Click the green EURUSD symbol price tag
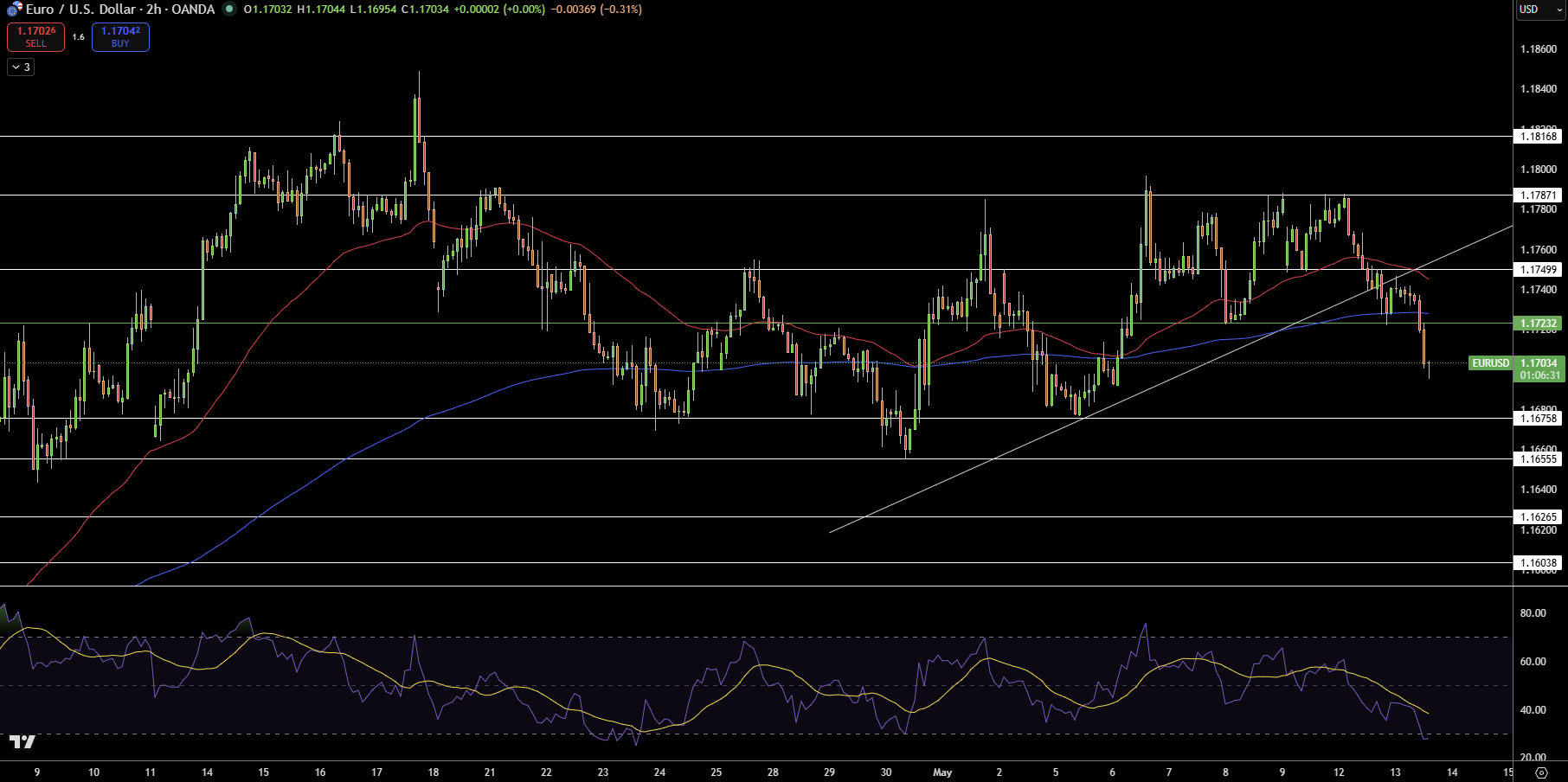Viewport: 1568px width, 782px height. [x=1490, y=363]
